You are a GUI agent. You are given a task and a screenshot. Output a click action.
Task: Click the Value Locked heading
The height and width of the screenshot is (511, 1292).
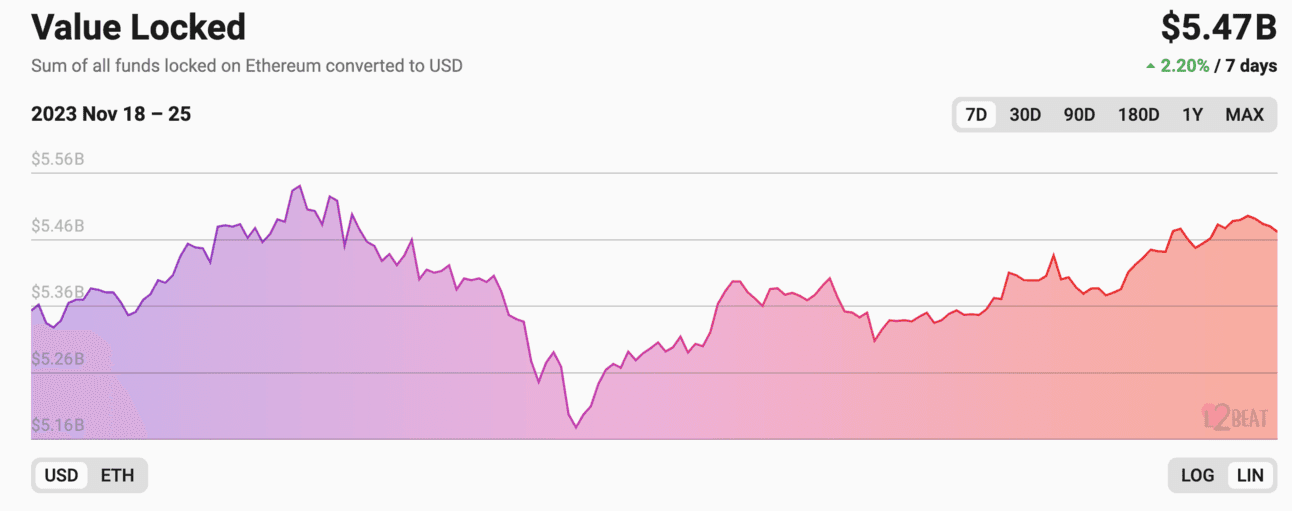[138, 27]
